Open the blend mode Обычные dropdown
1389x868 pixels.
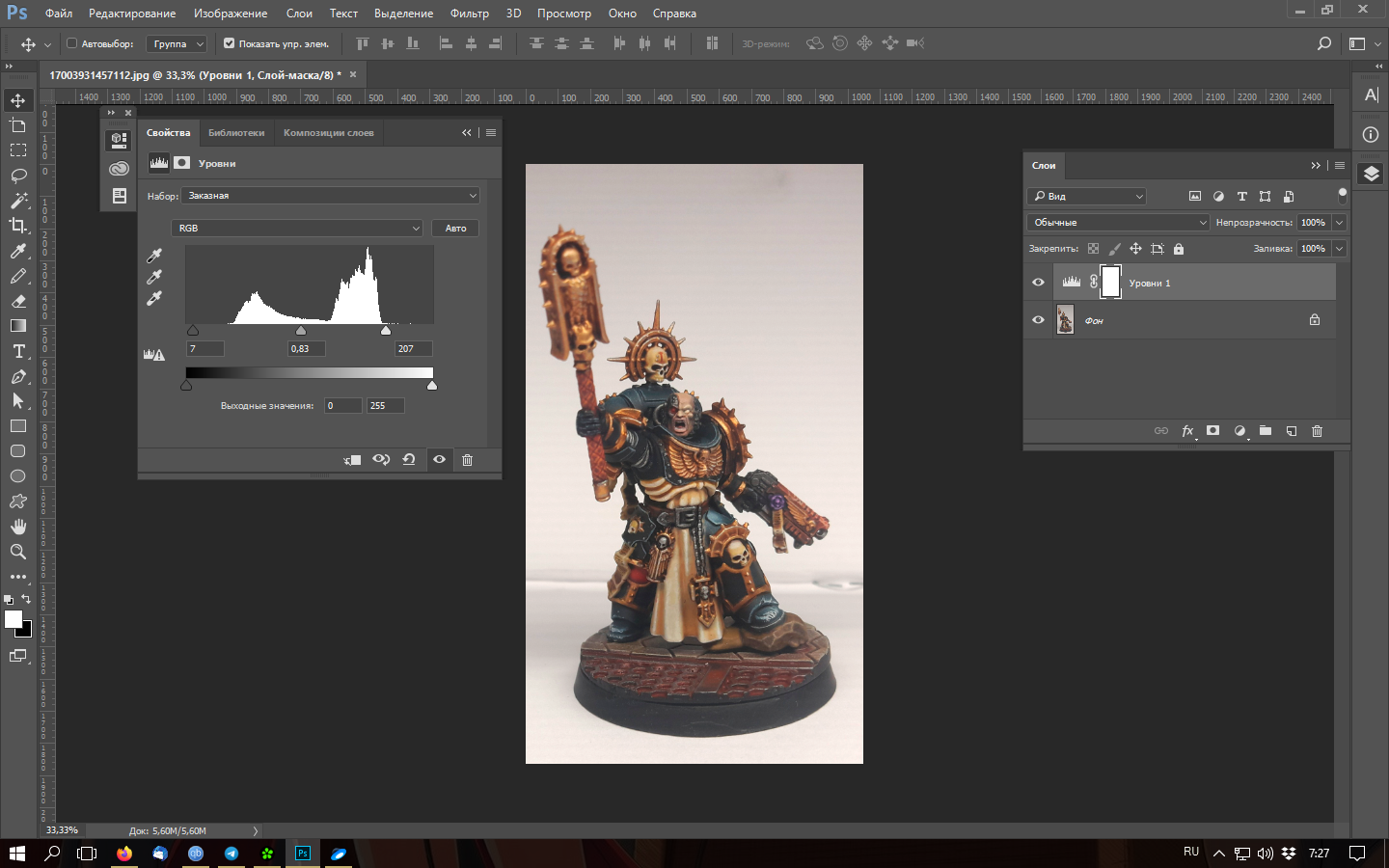(x=1118, y=223)
